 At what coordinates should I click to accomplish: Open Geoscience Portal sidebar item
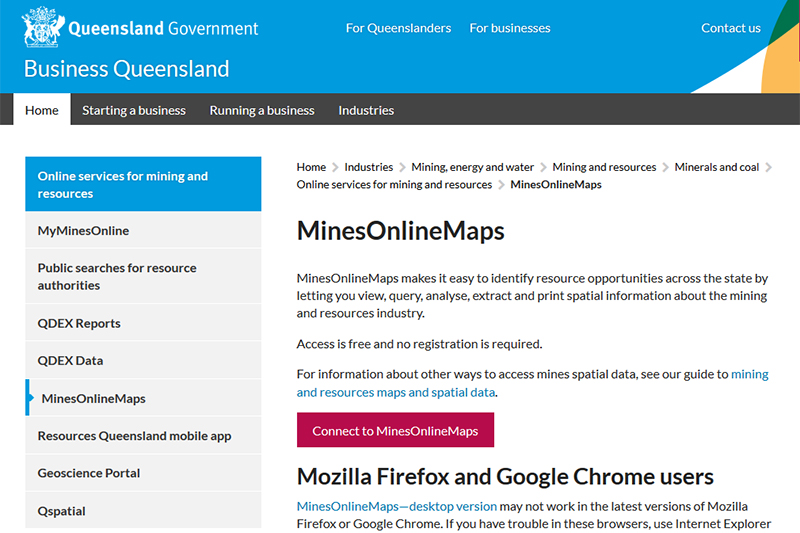[88, 473]
